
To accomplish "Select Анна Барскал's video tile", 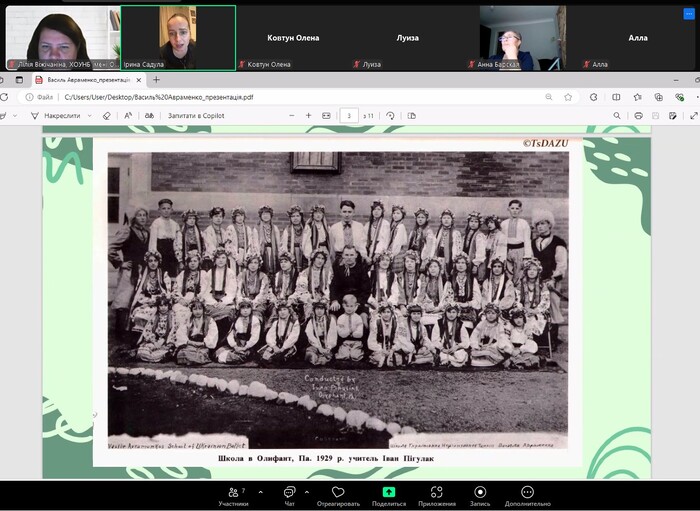I will pos(523,38).
